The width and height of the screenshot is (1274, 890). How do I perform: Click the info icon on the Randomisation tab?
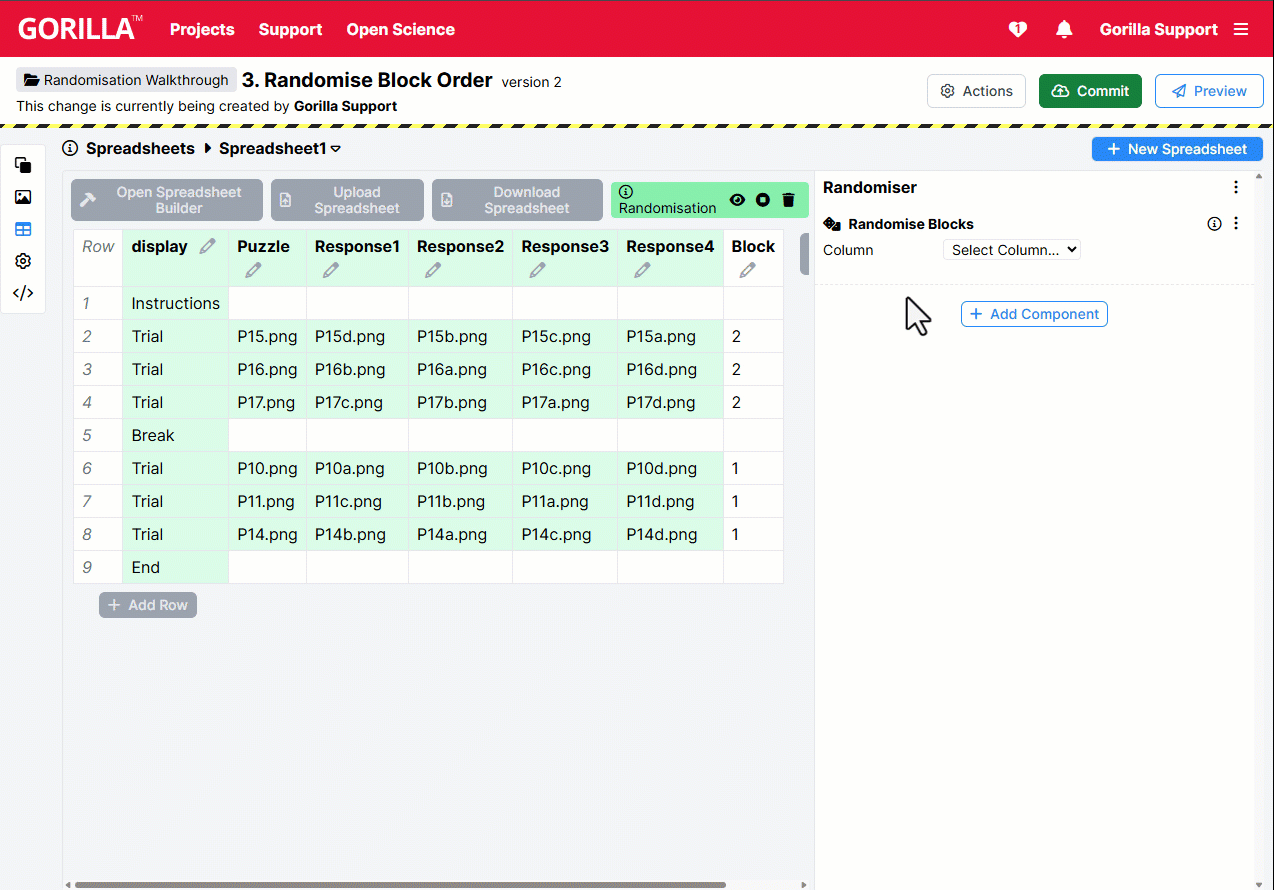pos(626,191)
